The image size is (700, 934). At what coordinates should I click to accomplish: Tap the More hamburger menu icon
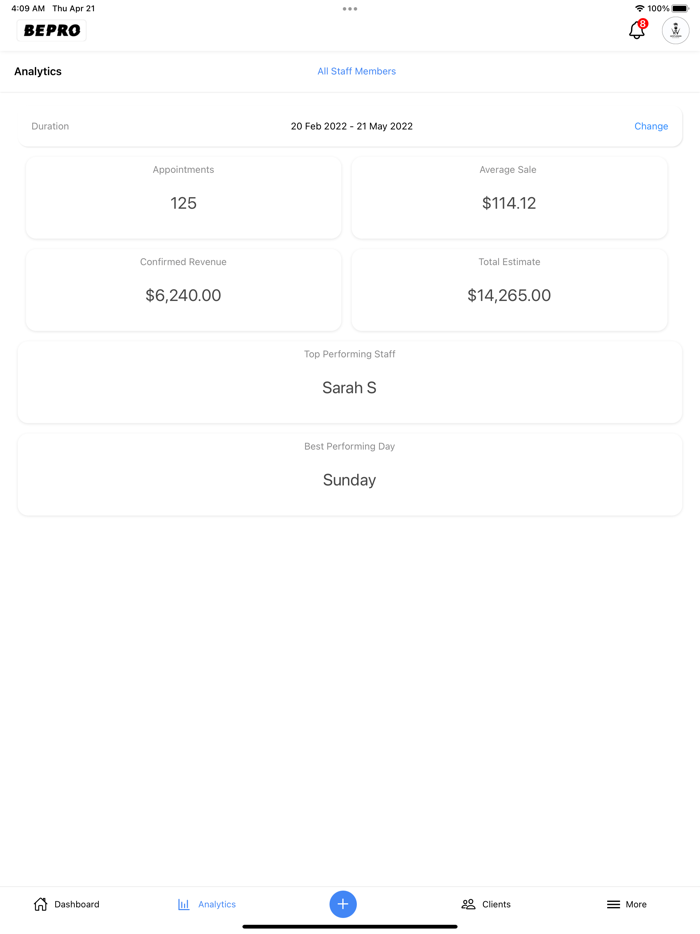[613, 904]
